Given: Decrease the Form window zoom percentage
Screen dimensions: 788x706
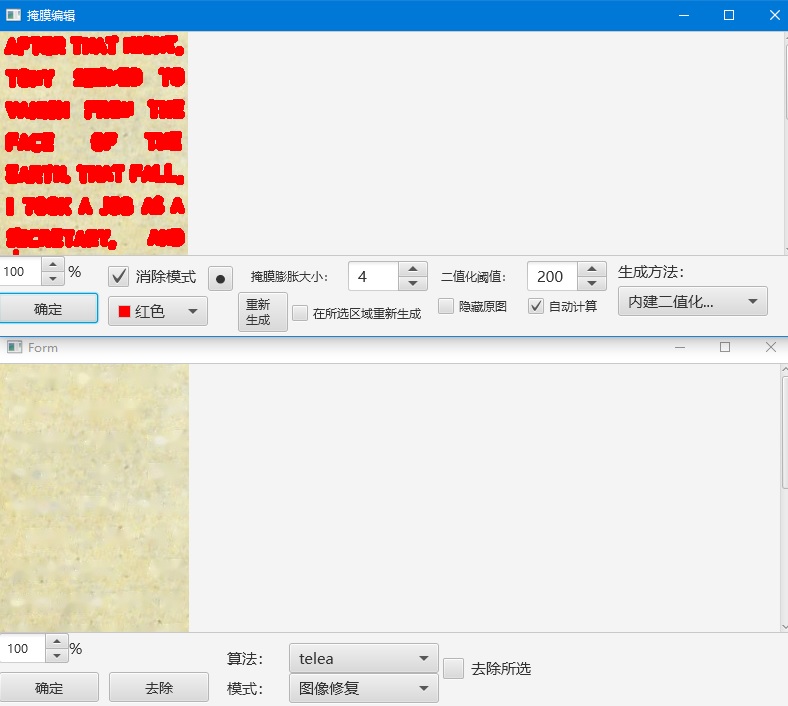Looking at the screenshot, I should pyautogui.click(x=57, y=655).
